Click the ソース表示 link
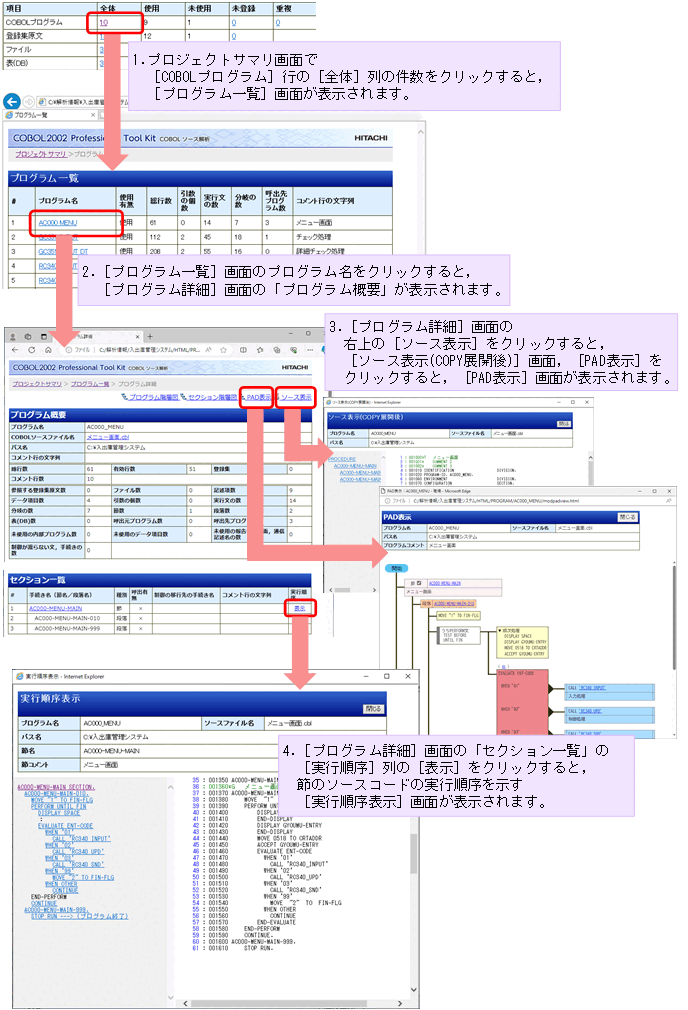 296,397
